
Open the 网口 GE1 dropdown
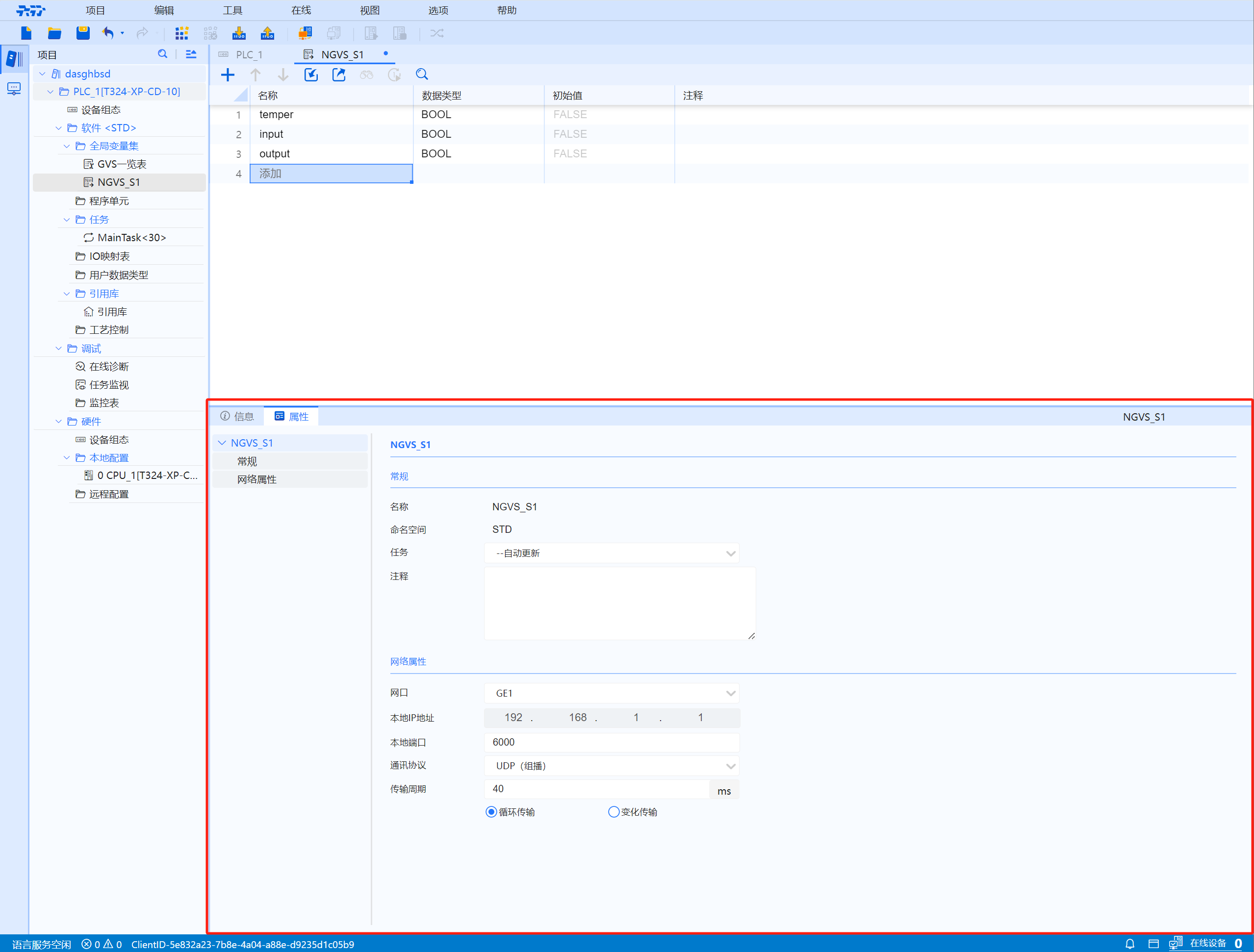pos(611,693)
